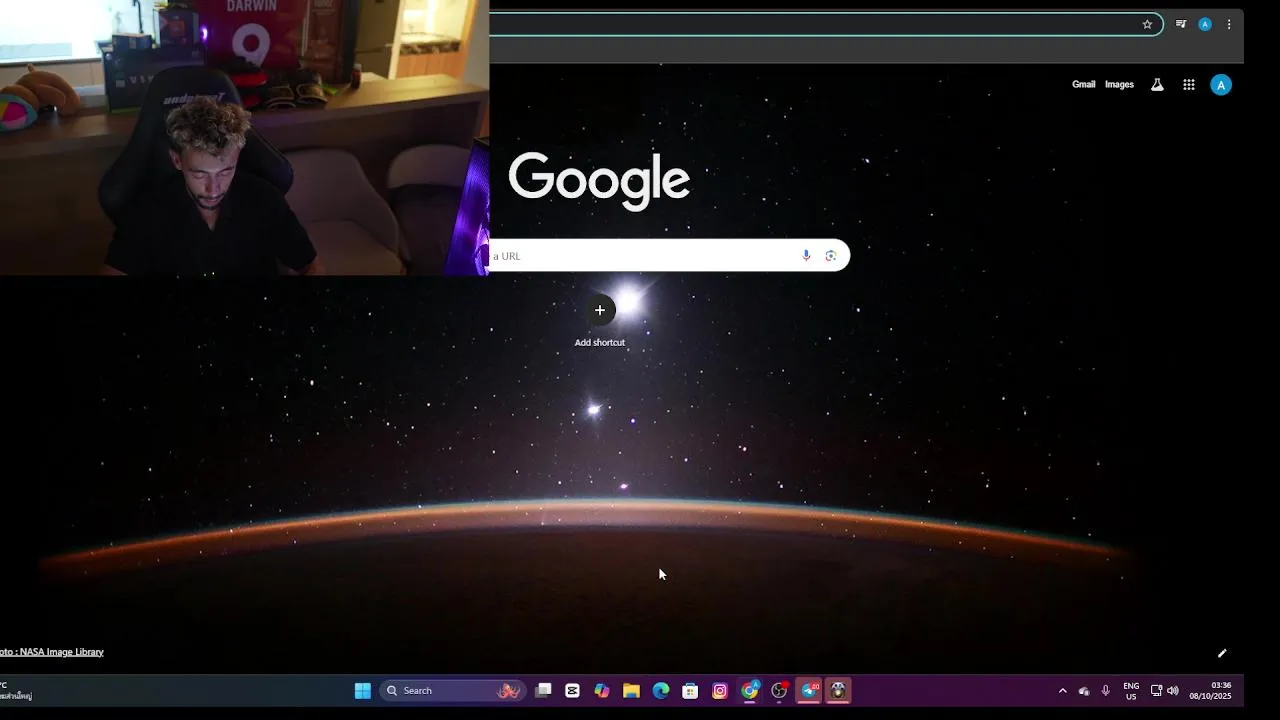Open Google Images link
This screenshot has height=720, width=1280.
(1119, 85)
